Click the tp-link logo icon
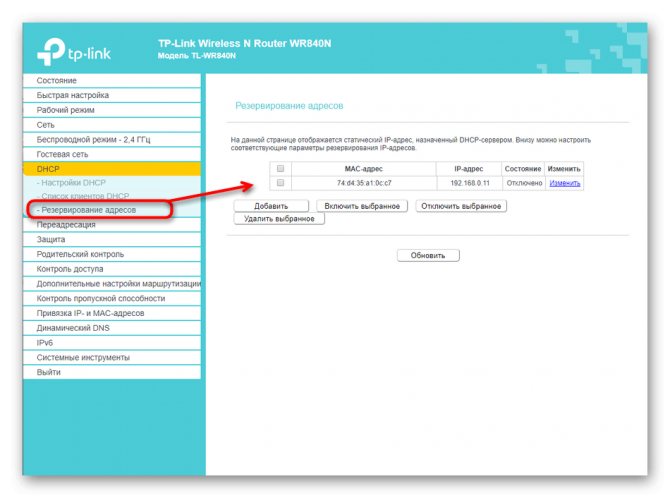Image resolution: width=670 pixels, height=498 pixels. 51,52
